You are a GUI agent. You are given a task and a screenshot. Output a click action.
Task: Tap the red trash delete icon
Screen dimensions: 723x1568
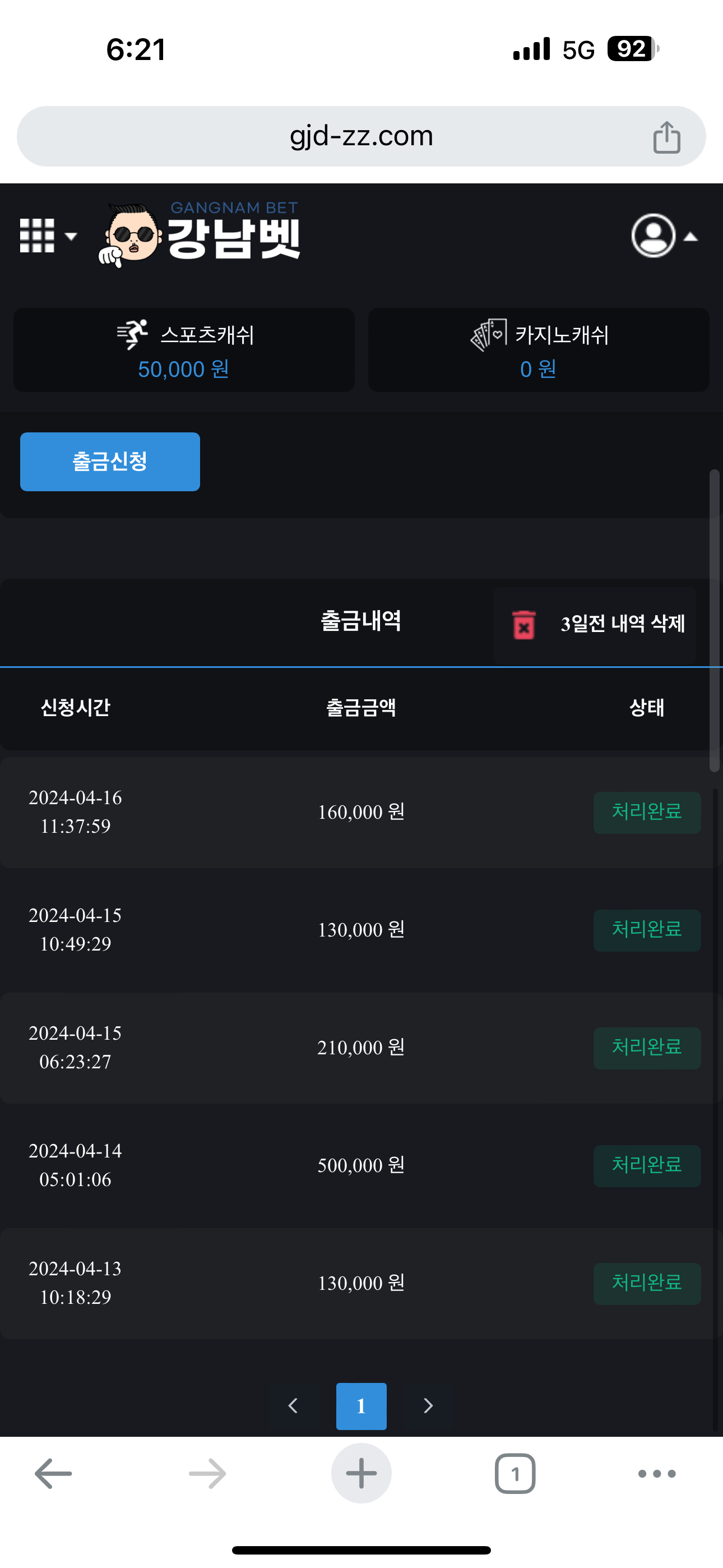click(523, 625)
